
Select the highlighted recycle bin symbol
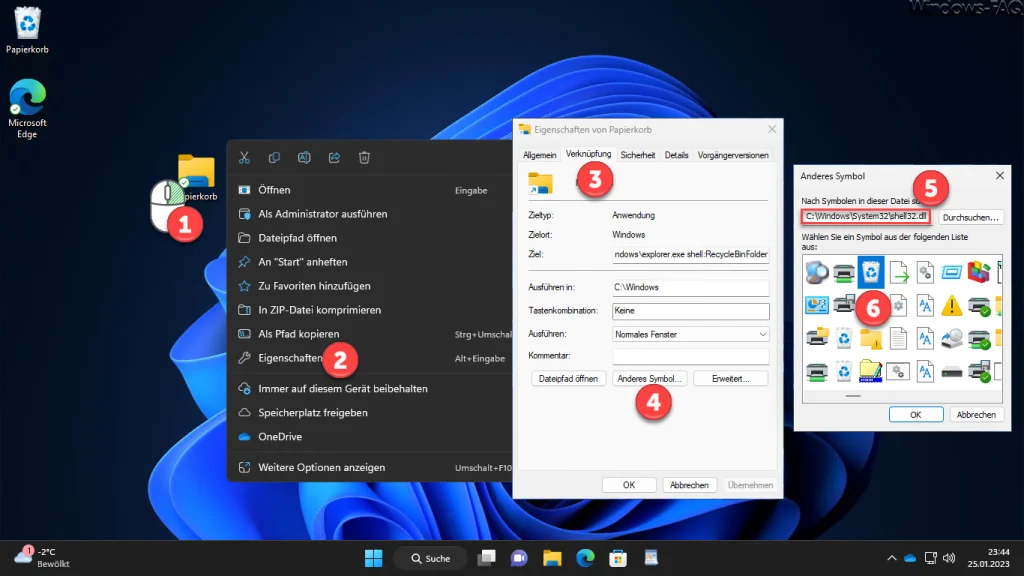click(871, 272)
